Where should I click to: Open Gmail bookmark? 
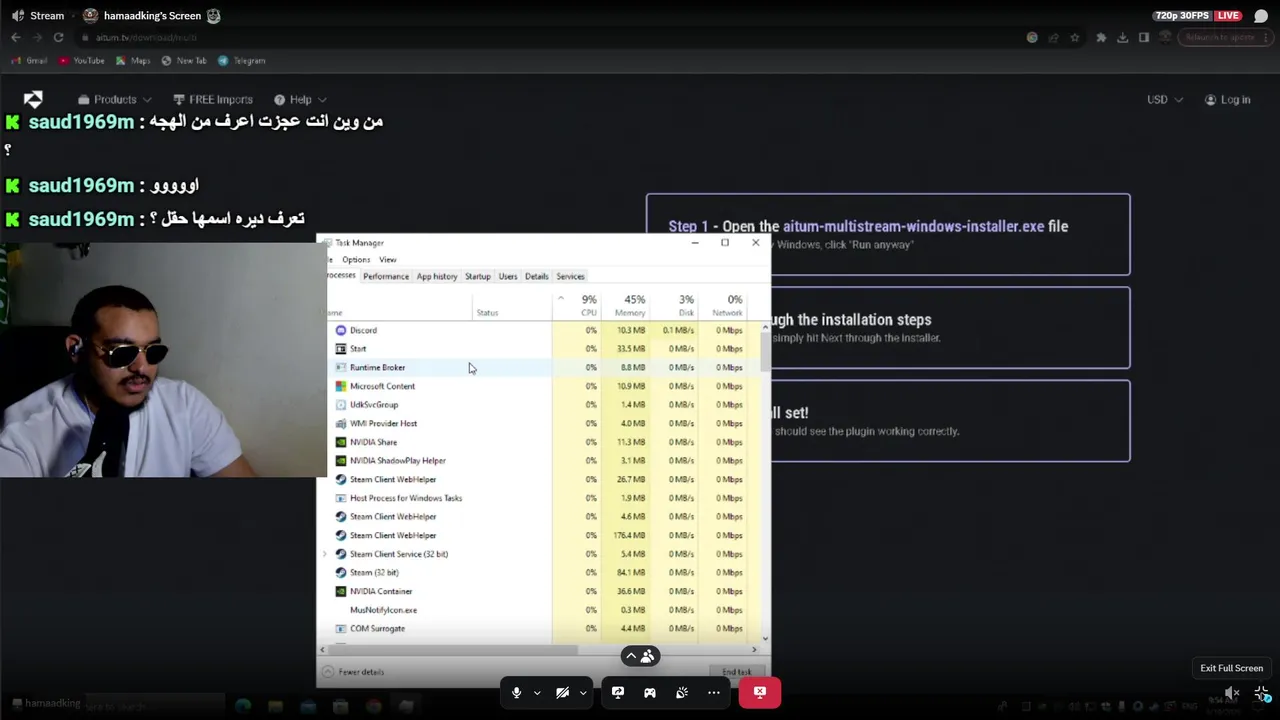pyautogui.click(x=29, y=61)
